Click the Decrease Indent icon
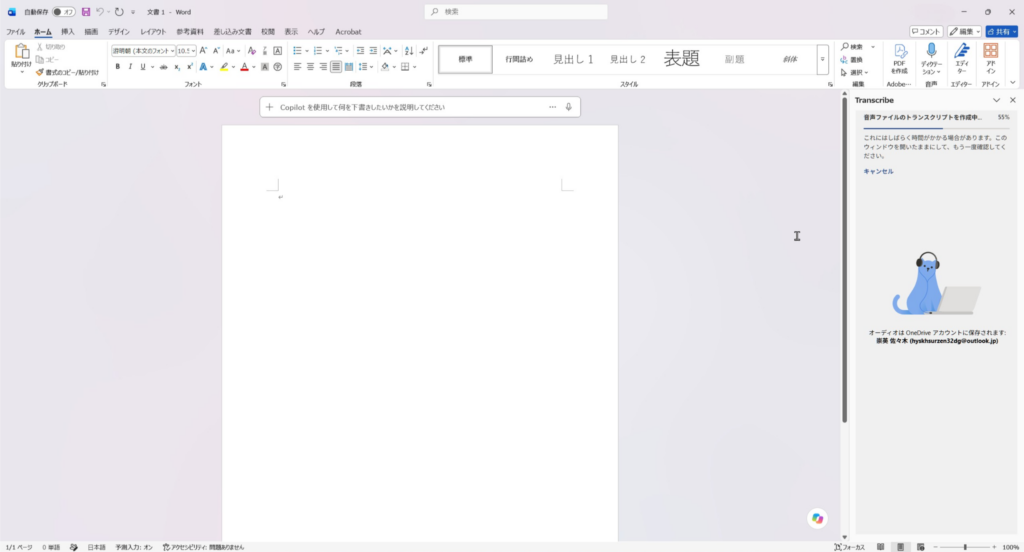The width and height of the screenshot is (1024, 552). [360, 50]
